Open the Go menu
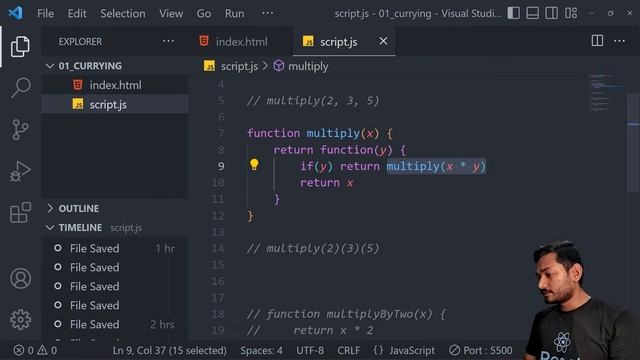This screenshot has width=640, height=360. click(204, 13)
